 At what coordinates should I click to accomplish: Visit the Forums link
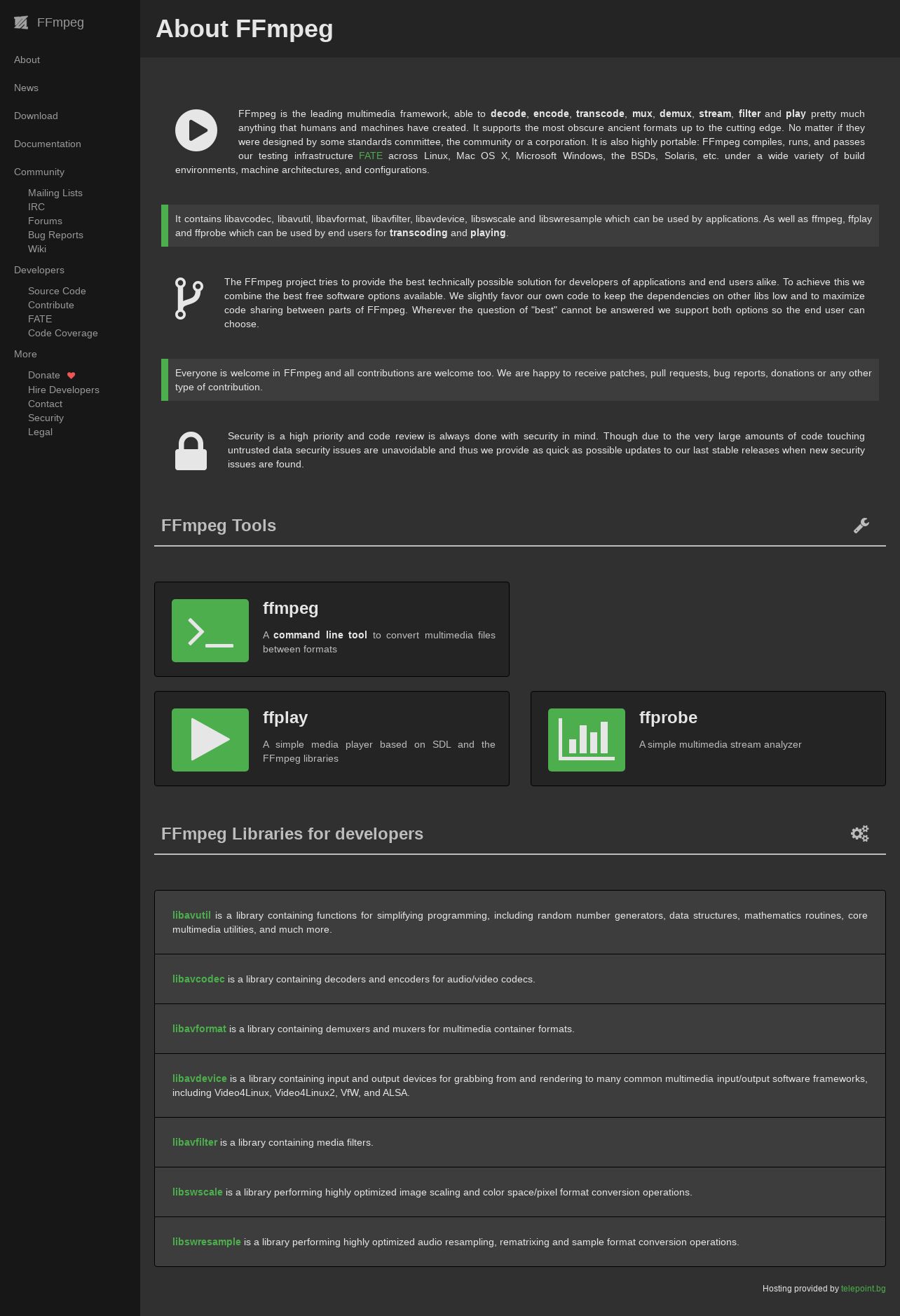45,221
